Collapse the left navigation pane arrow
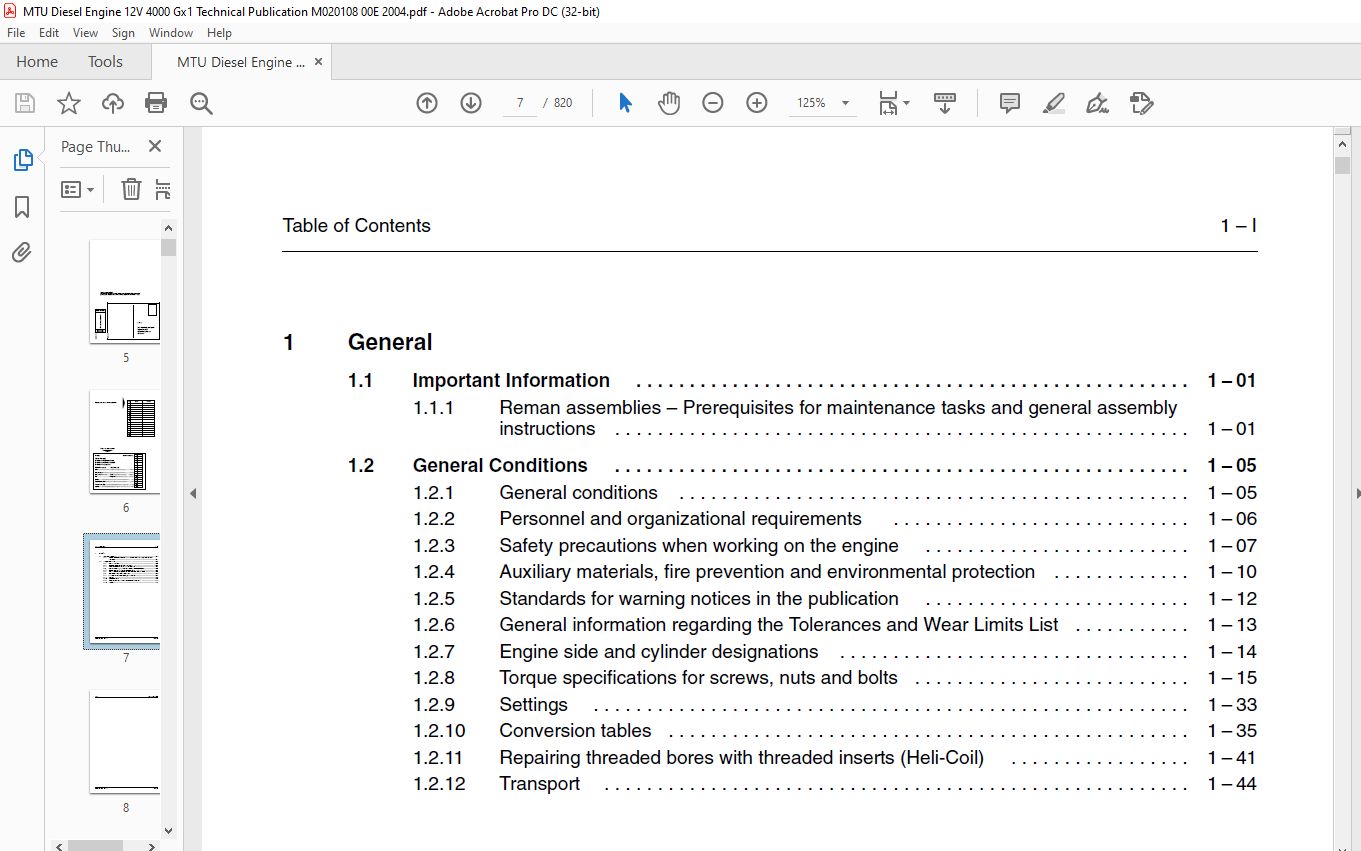Screen dimensions: 1361x851 [x=193, y=493]
